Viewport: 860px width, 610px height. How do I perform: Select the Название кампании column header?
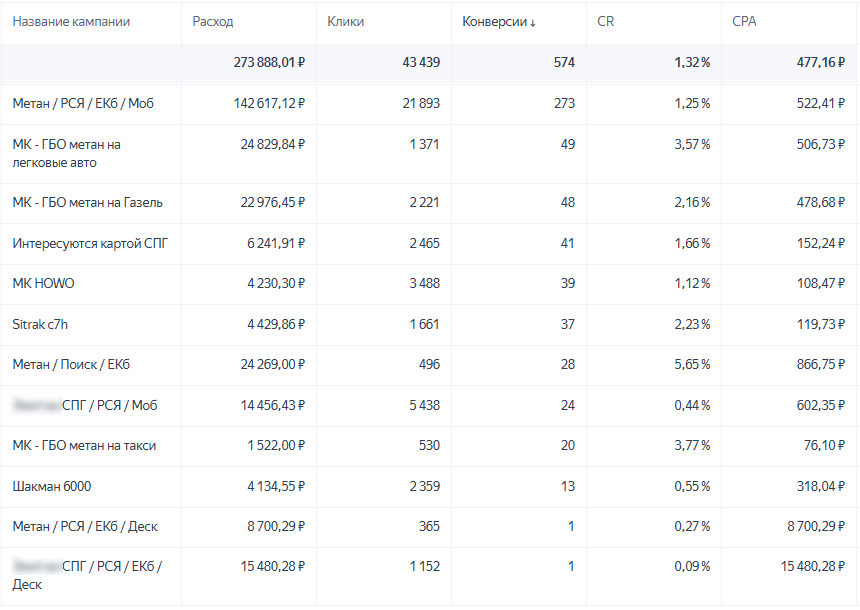tap(71, 22)
